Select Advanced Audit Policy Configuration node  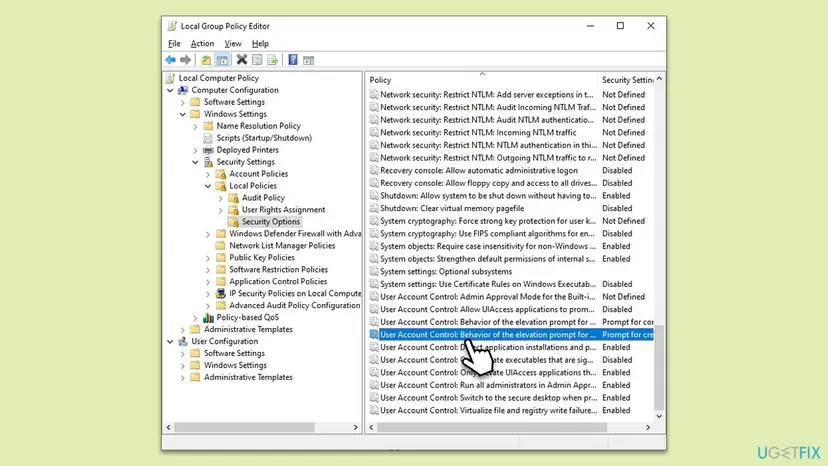tap(295, 305)
